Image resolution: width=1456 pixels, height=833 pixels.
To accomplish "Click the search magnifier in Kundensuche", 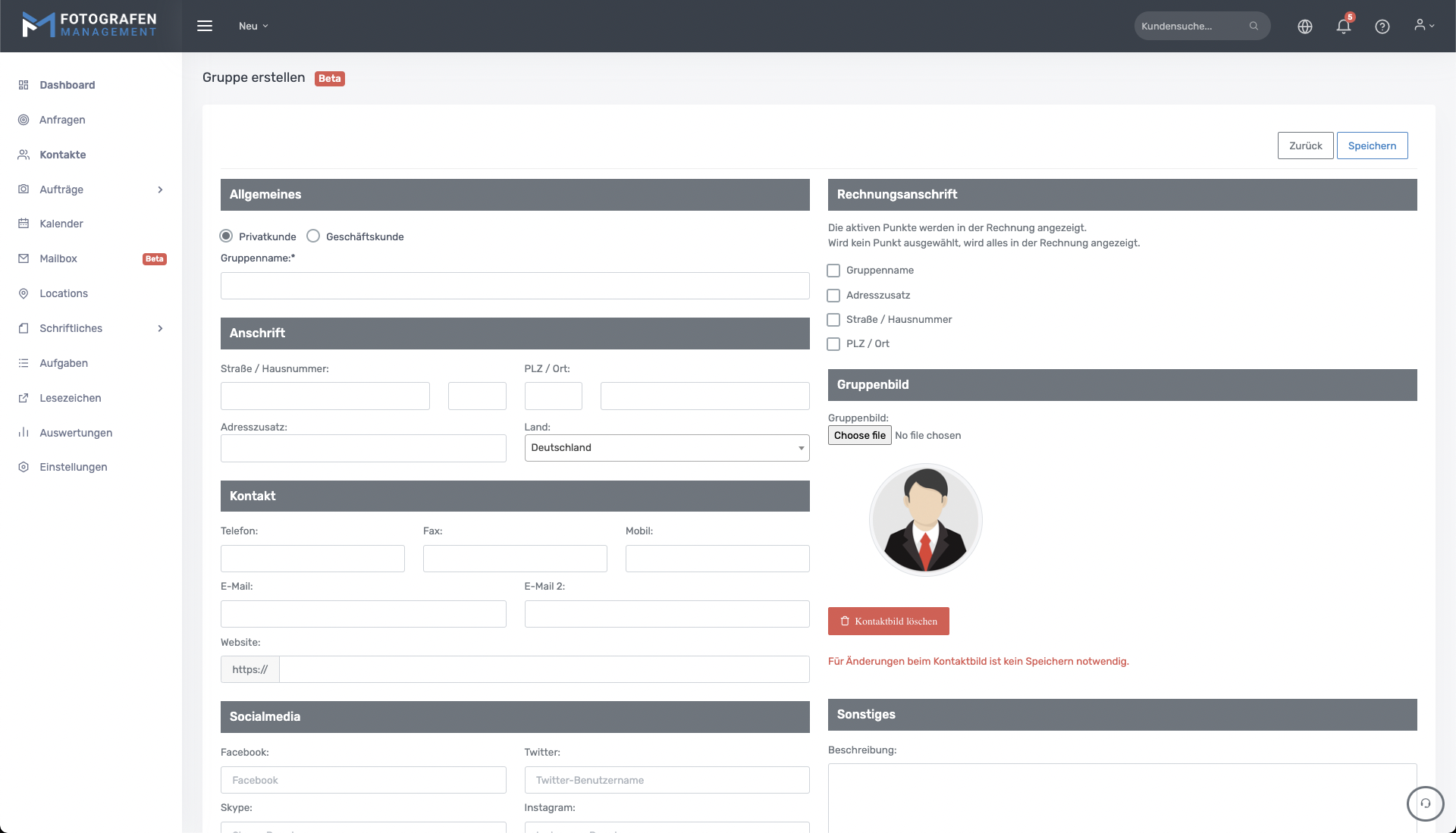I will click(x=1254, y=26).
